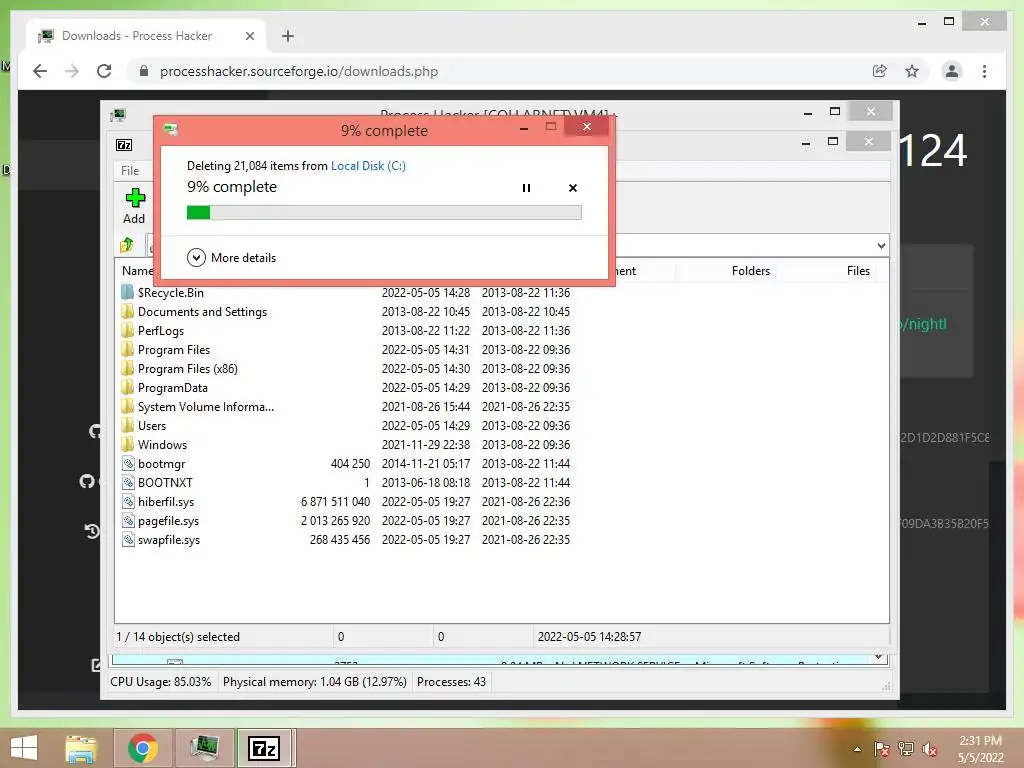
Task: Go back in the Chrome browser
Action: click(x=40, y=71)
